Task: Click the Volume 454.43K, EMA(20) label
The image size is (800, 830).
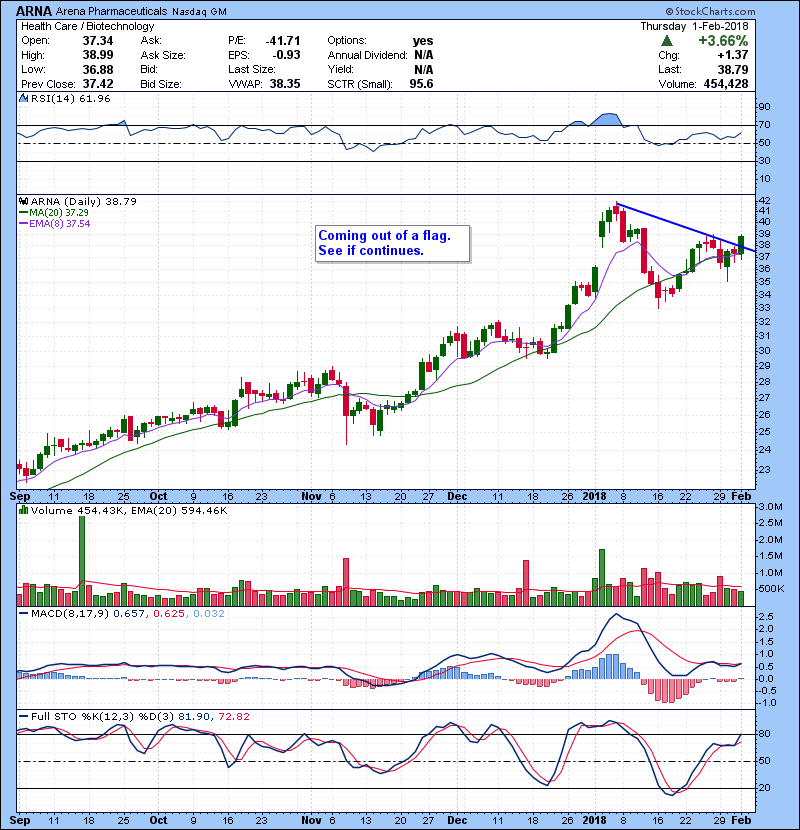Action: coord(129,510)
